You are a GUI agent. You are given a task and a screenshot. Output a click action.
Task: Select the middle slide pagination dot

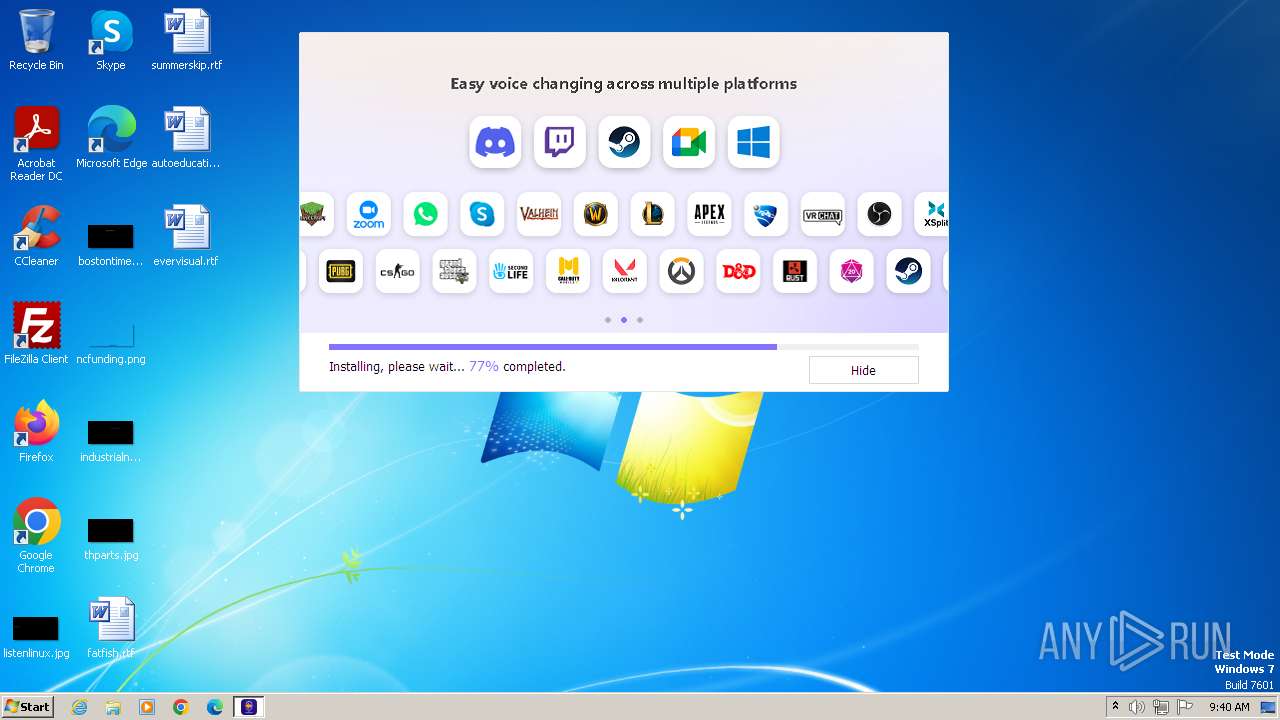624,320
